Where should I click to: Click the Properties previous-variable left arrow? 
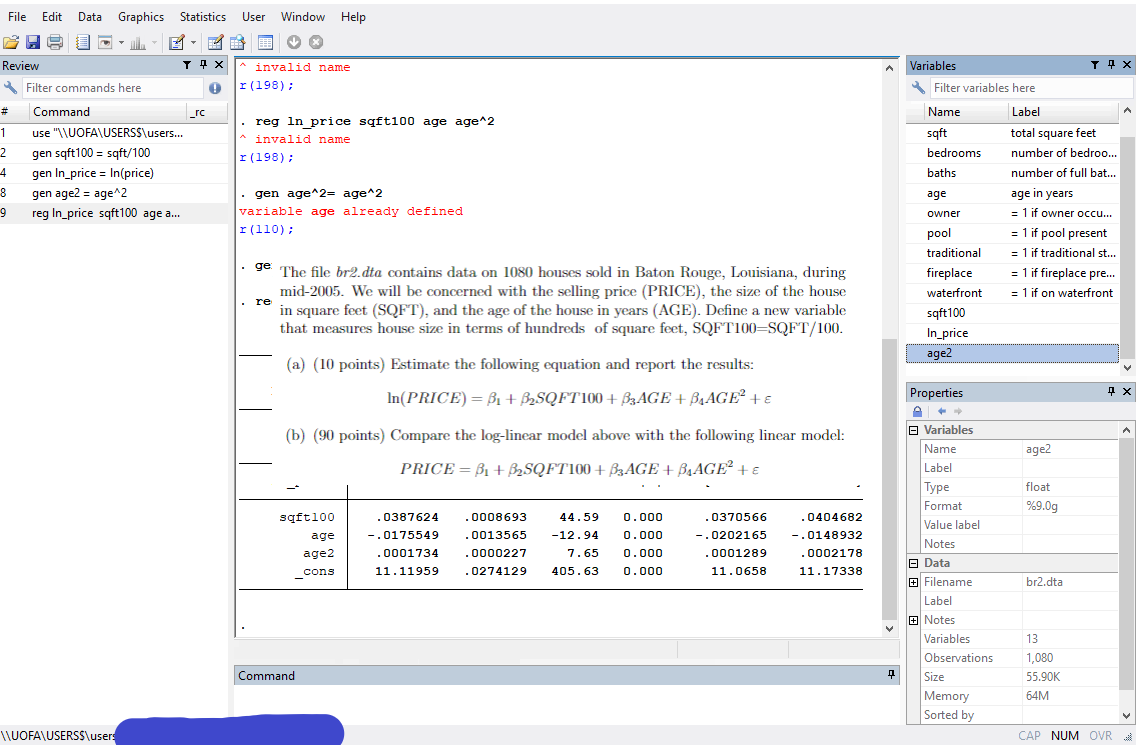[x=942, y=411]
